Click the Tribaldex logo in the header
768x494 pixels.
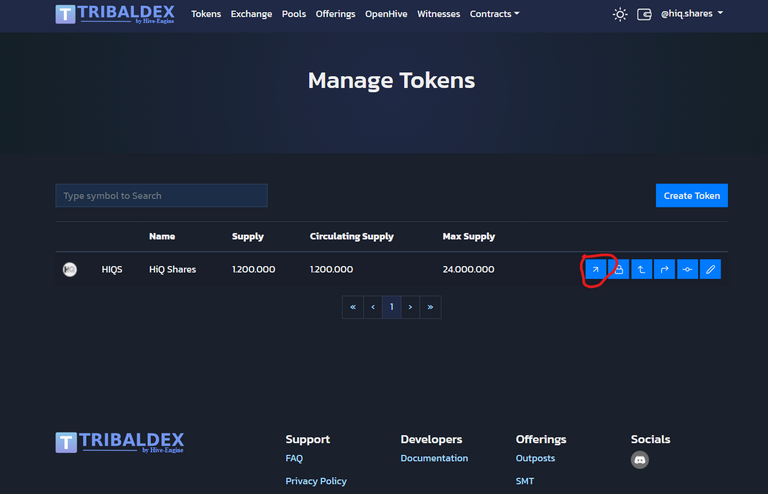click(115, 14)
